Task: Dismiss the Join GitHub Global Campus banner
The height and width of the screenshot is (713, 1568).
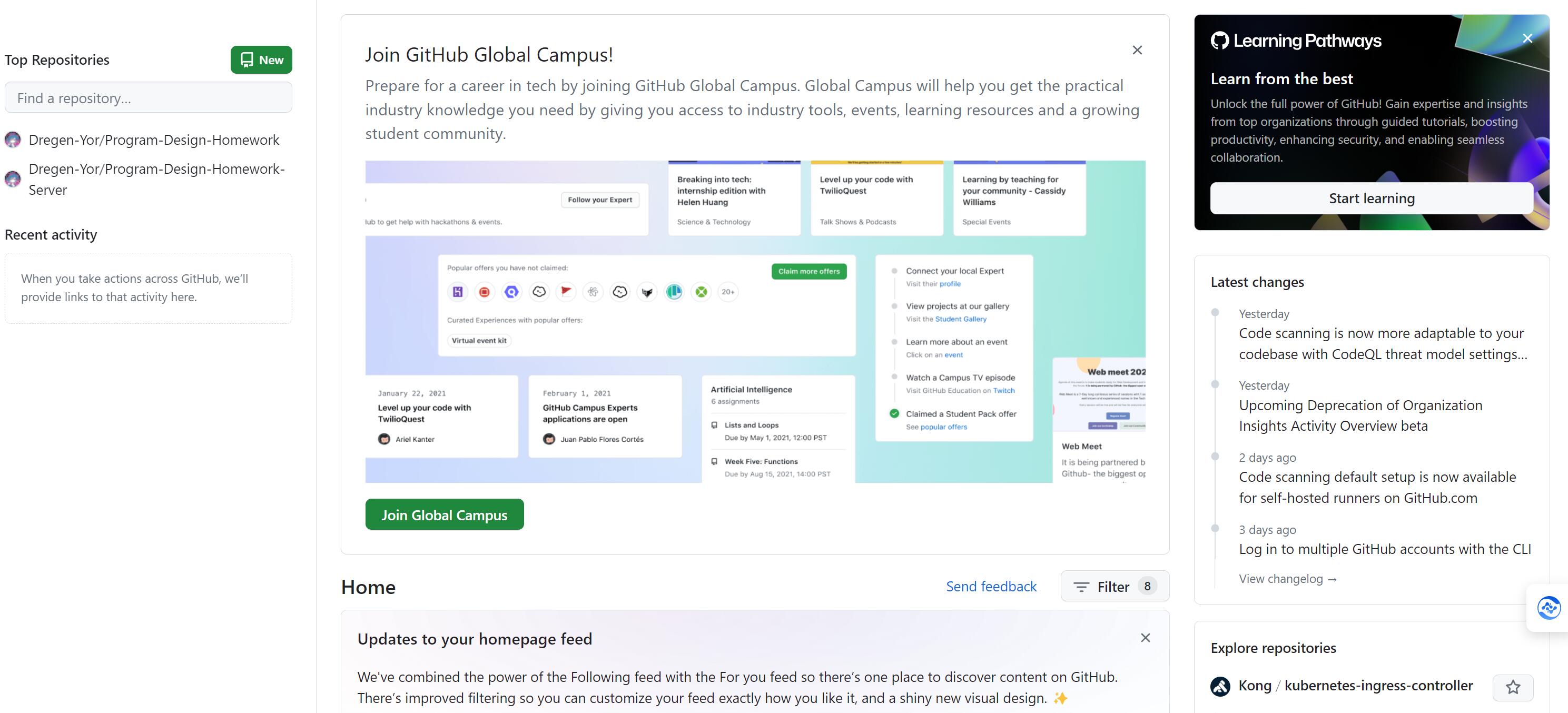Action: pos(1137,51)
